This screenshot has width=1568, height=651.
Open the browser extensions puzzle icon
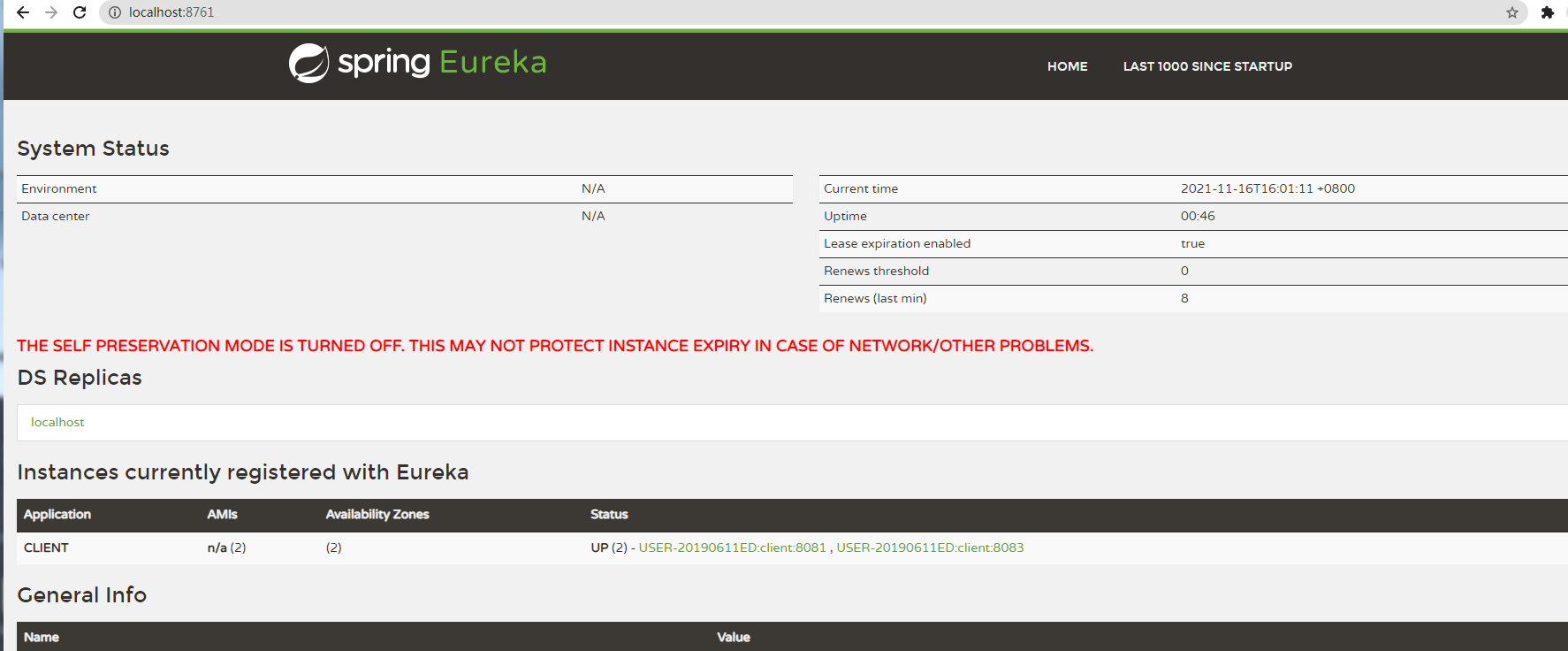coord(1547,12)
